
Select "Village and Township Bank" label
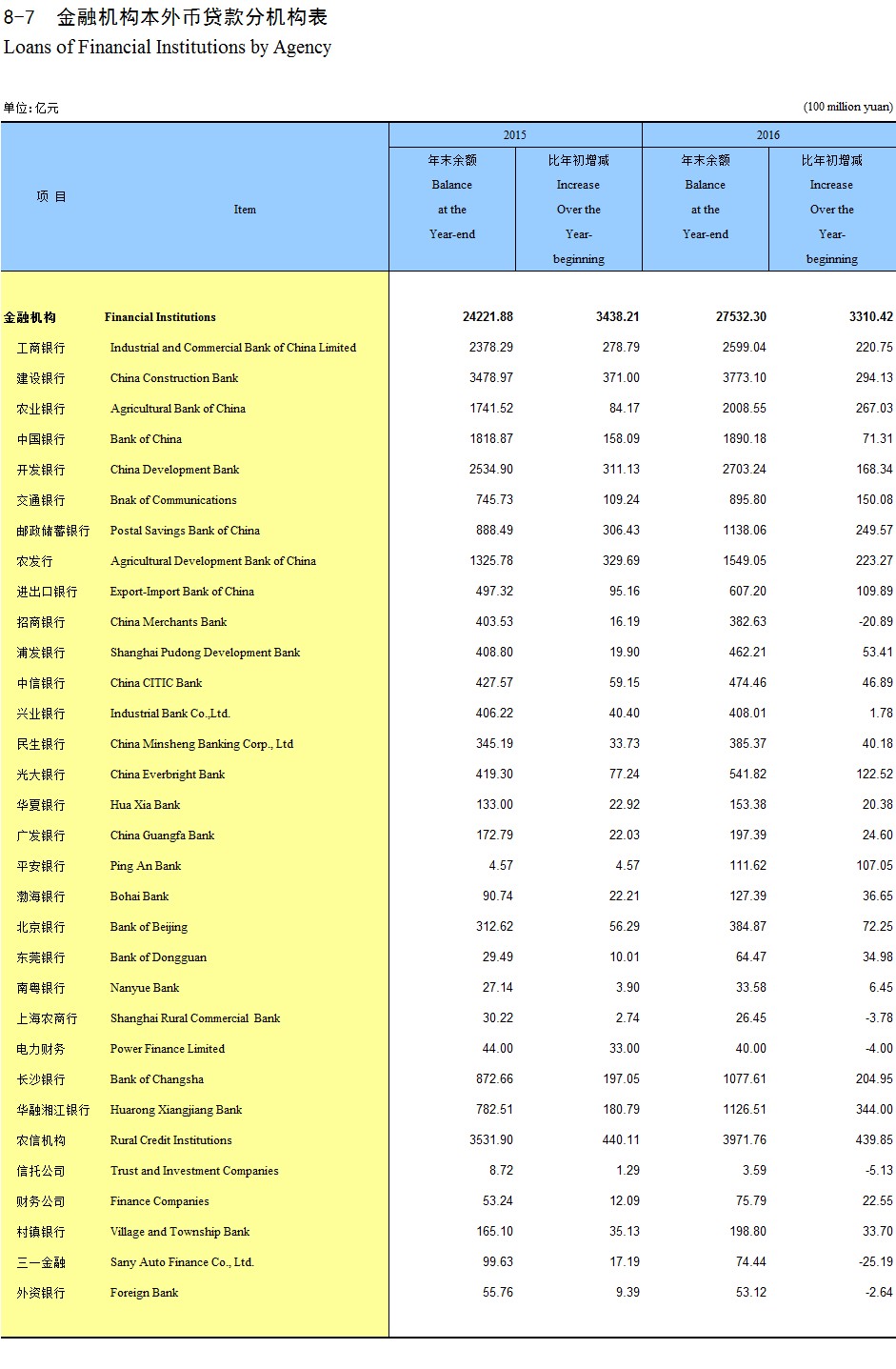click(x=180, y=1232)
